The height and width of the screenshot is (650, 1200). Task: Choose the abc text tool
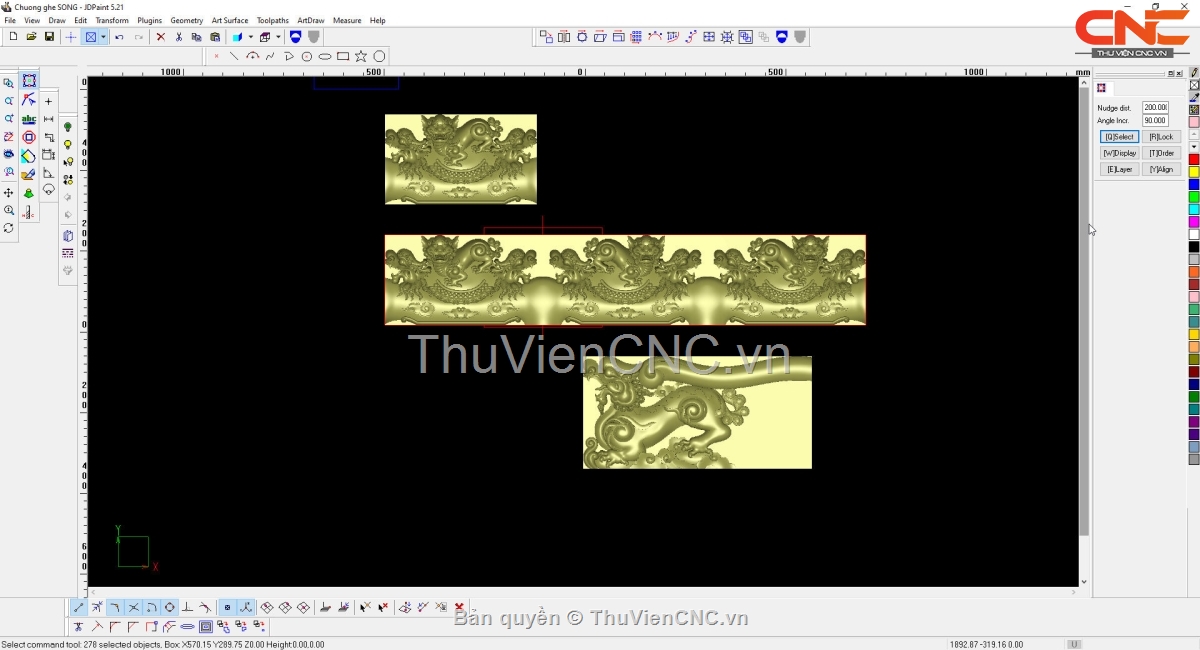[29, 119]
